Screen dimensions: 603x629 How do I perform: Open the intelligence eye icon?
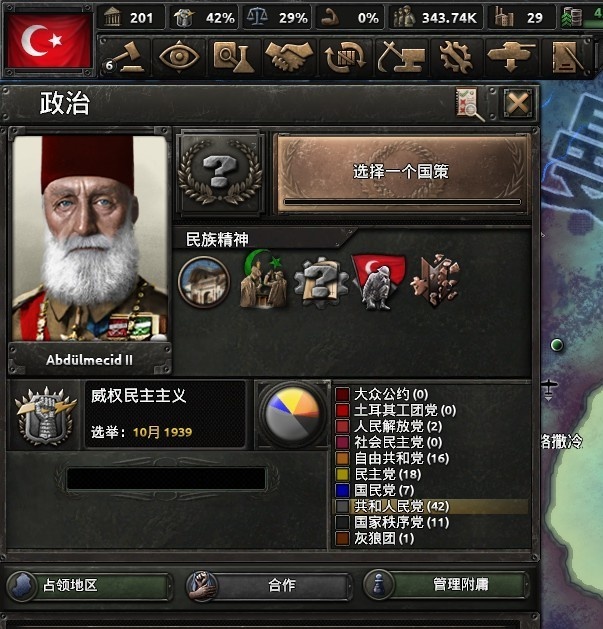tap(179, 57)
